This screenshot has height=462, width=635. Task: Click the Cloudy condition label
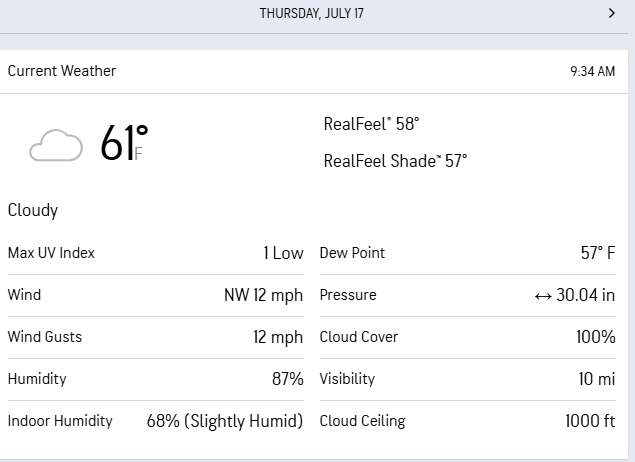point(33,210)
